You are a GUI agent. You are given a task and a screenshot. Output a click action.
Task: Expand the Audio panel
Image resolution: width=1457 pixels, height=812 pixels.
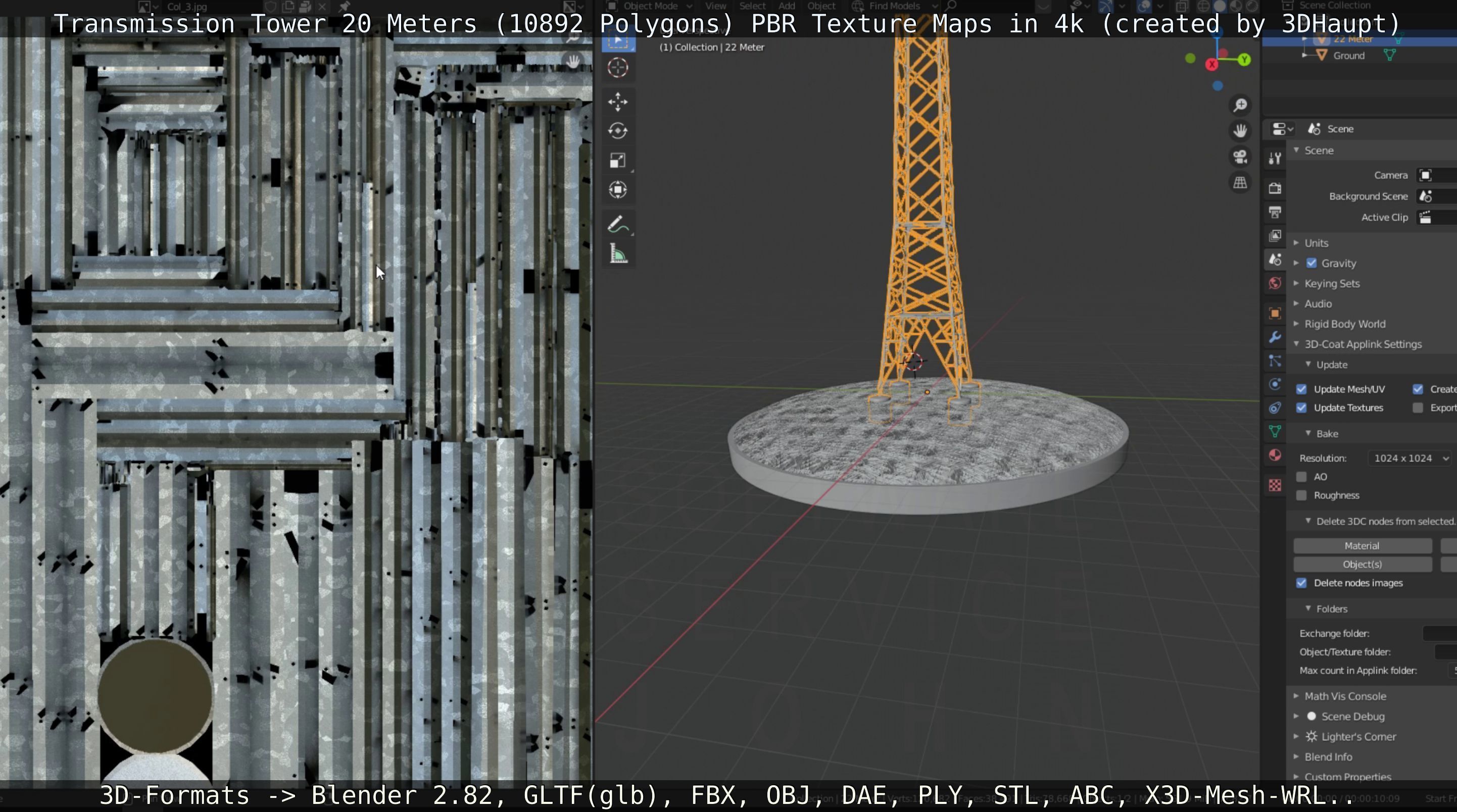[x=1318, y=303]
